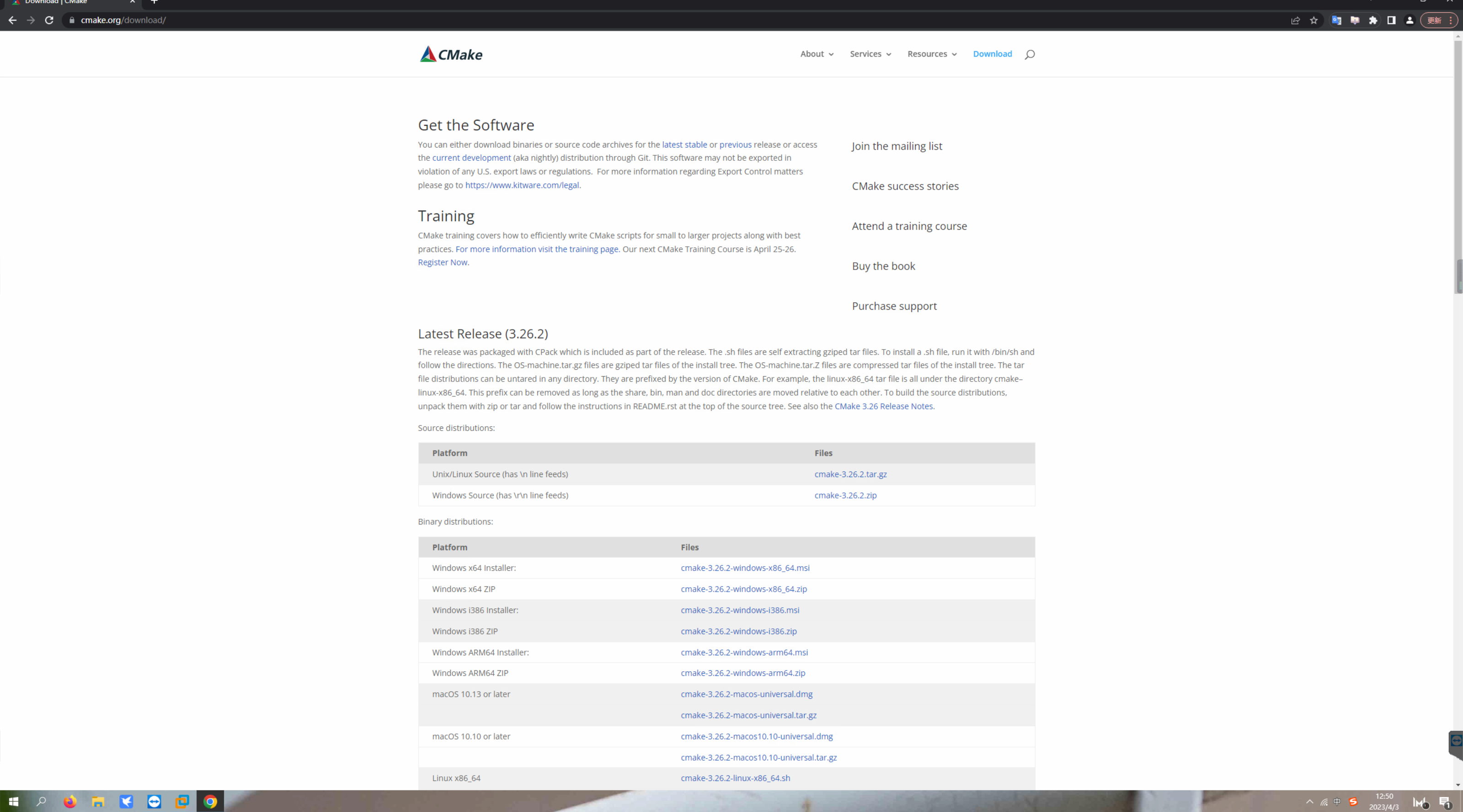Download cmake-3.26.2.tar.gz source

point(850,474)
